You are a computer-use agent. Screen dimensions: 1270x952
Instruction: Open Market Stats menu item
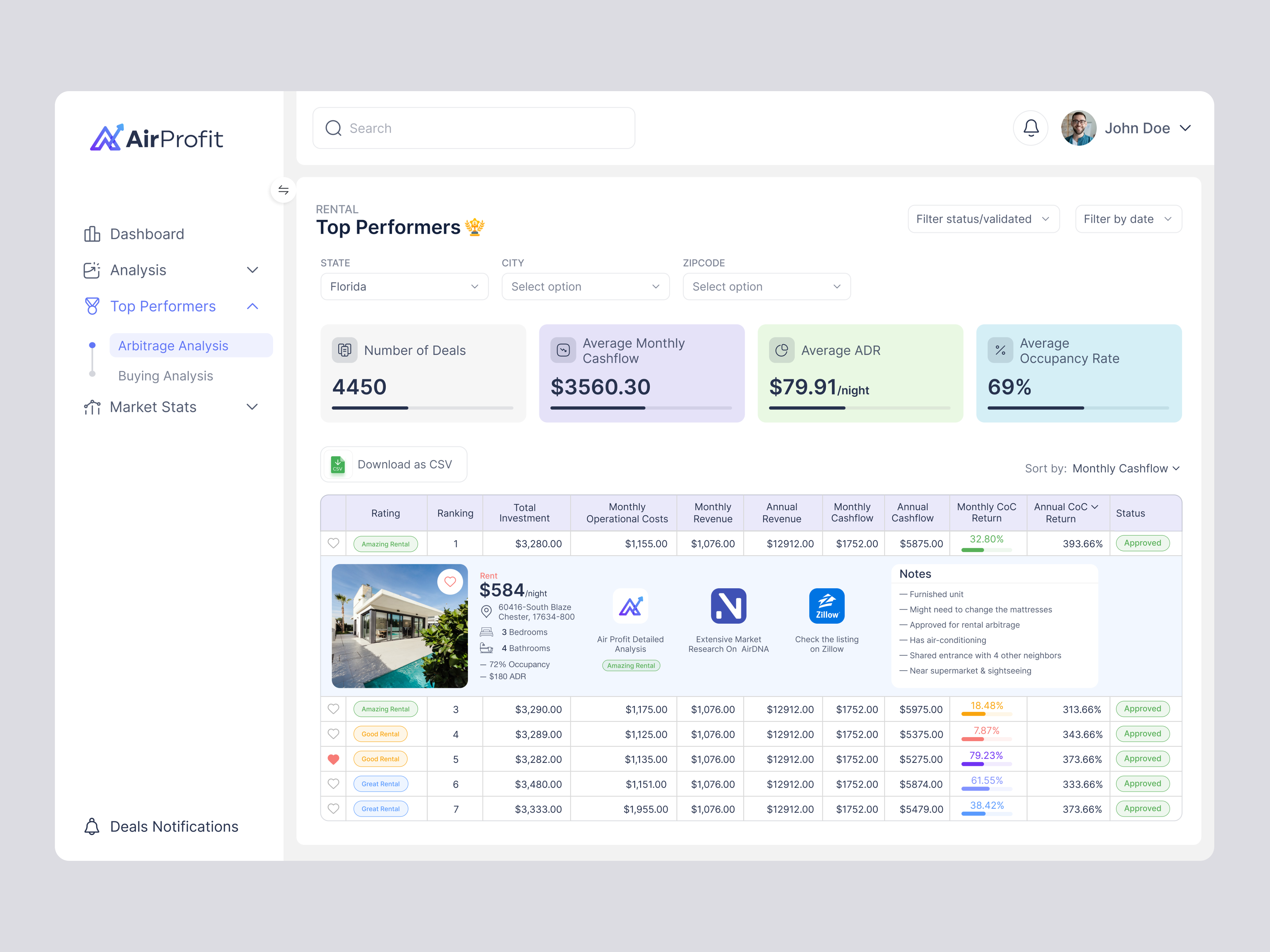pos(153,407)
